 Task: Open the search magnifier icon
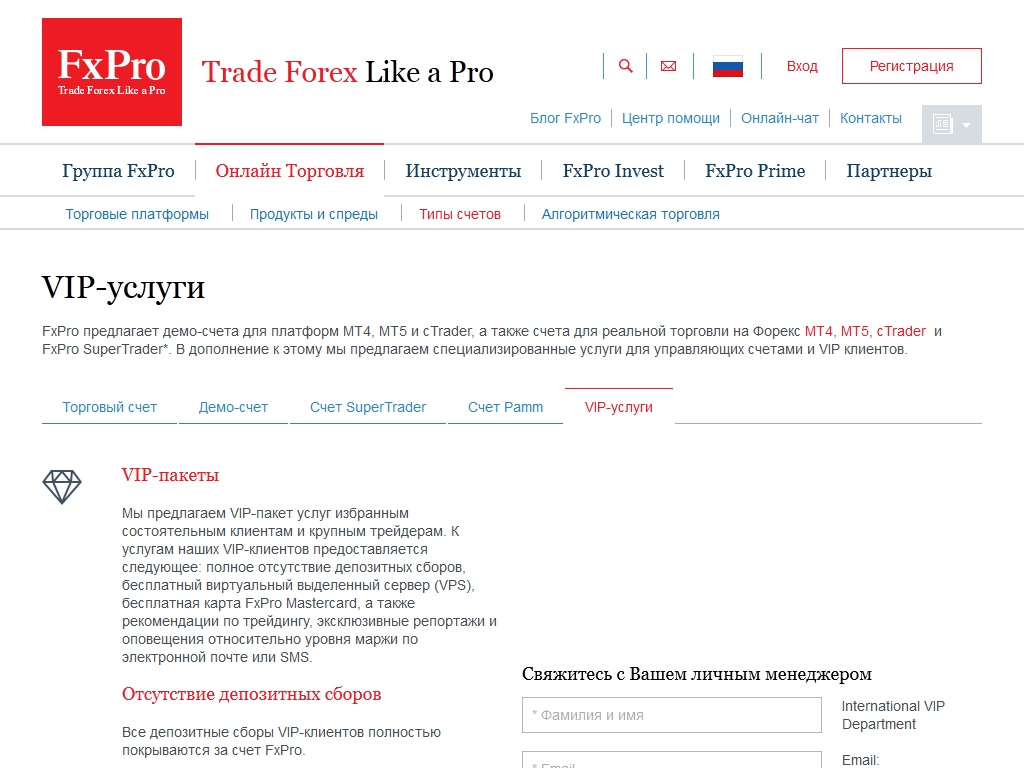pyautogui.click(x=626, y=66)
